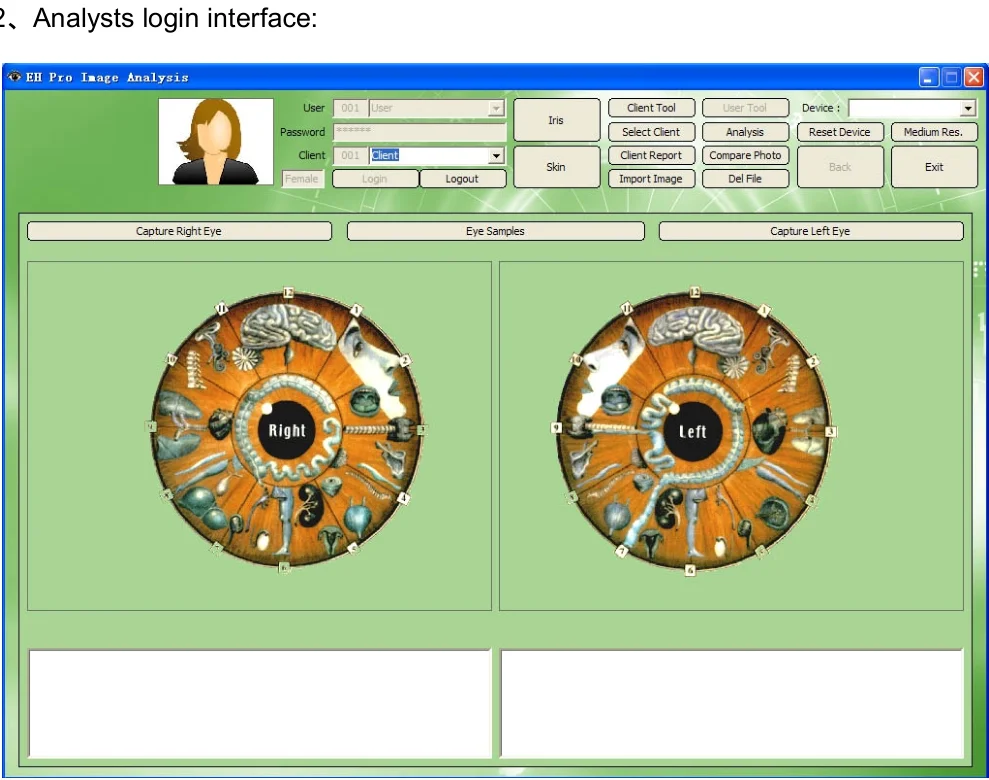Click the Password input field
This screenshot has width=989, height=780.
[x=419, y=132]
